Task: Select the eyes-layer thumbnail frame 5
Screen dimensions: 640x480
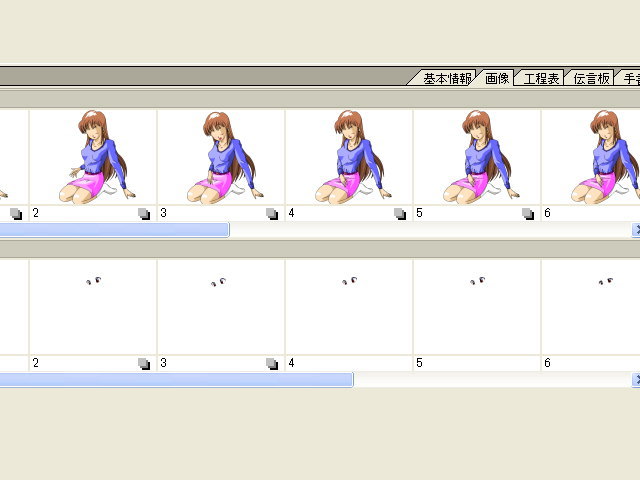Action: click(x=477, y=307)
